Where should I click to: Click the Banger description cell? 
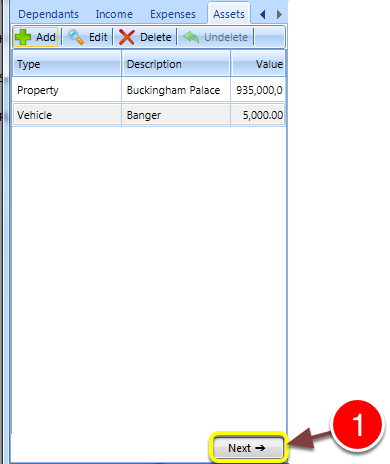(176, 115)
